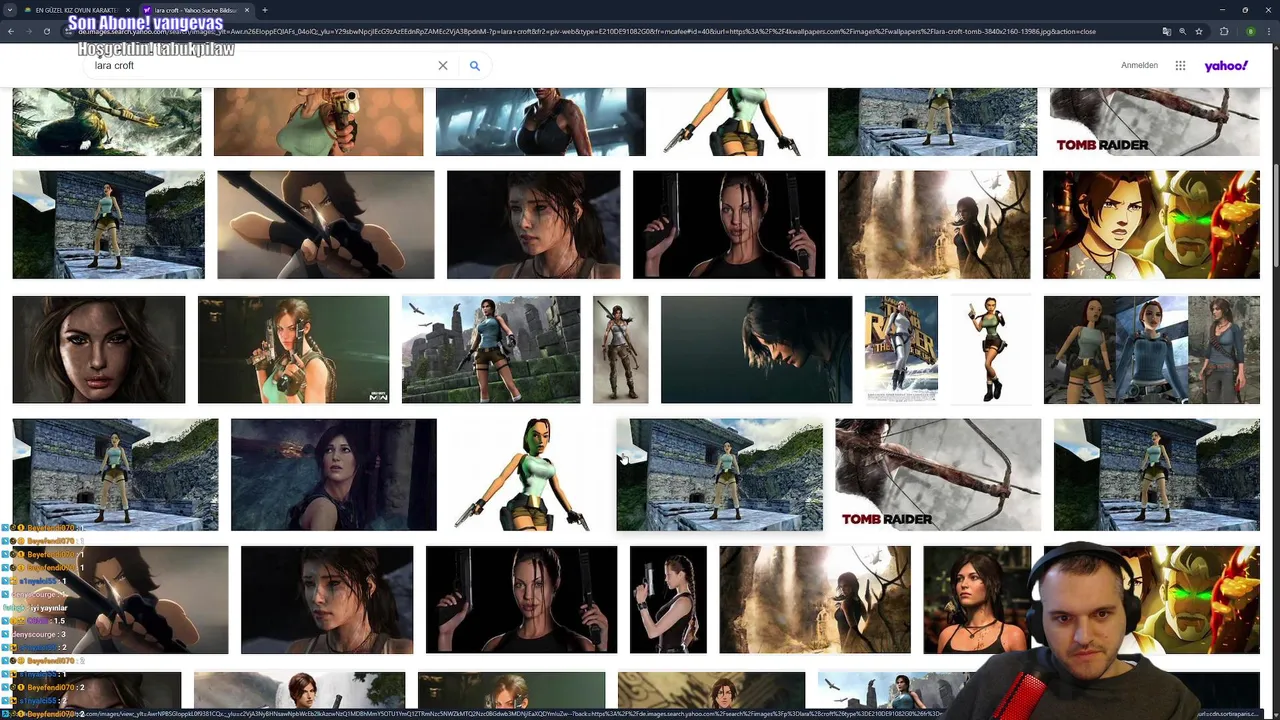View site information next to the URL

click(69, 31)
